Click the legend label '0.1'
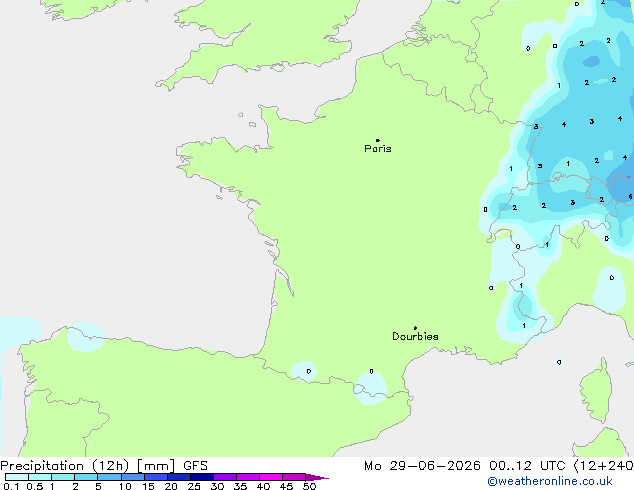 (11, 486)
